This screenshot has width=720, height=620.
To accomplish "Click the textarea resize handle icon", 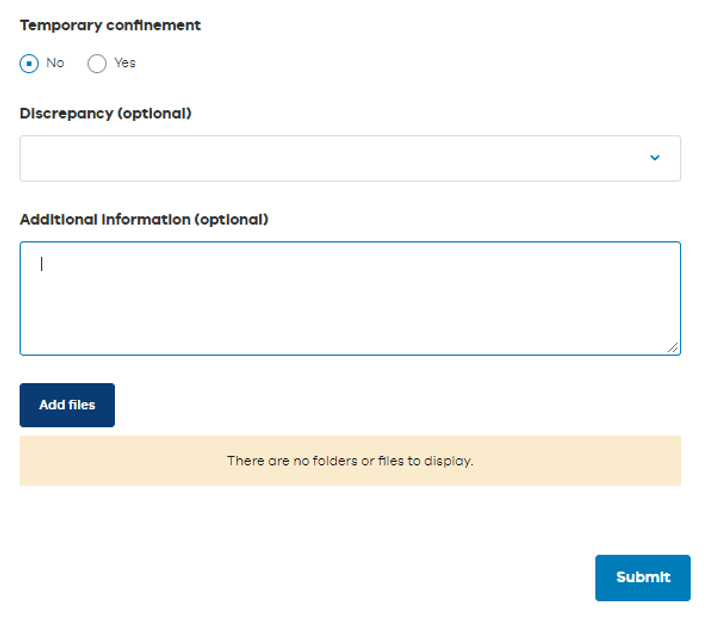I will (673, 347).
